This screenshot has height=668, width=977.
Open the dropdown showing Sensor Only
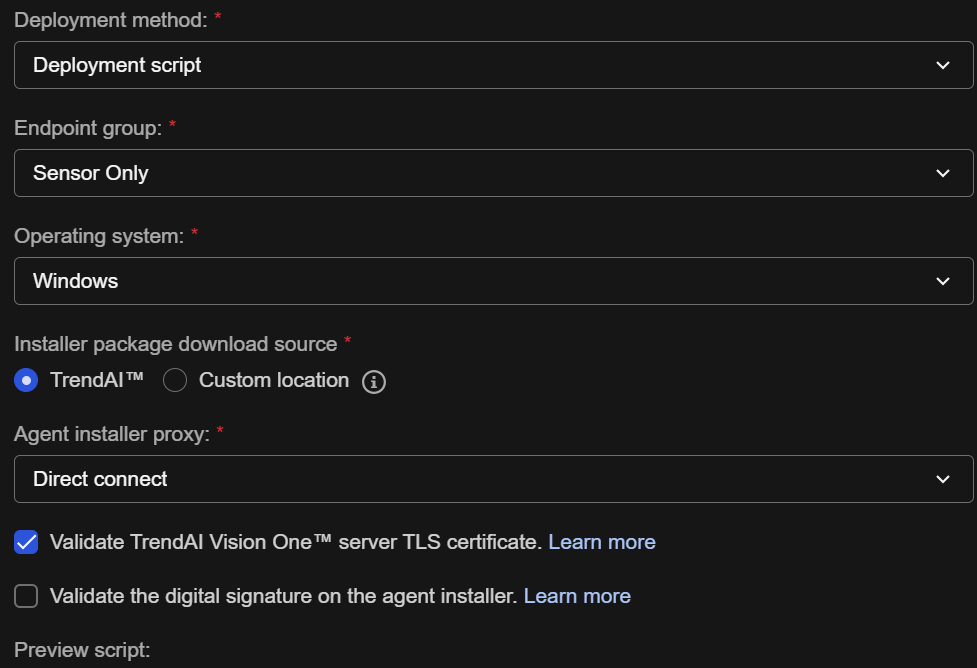[480, 173]
